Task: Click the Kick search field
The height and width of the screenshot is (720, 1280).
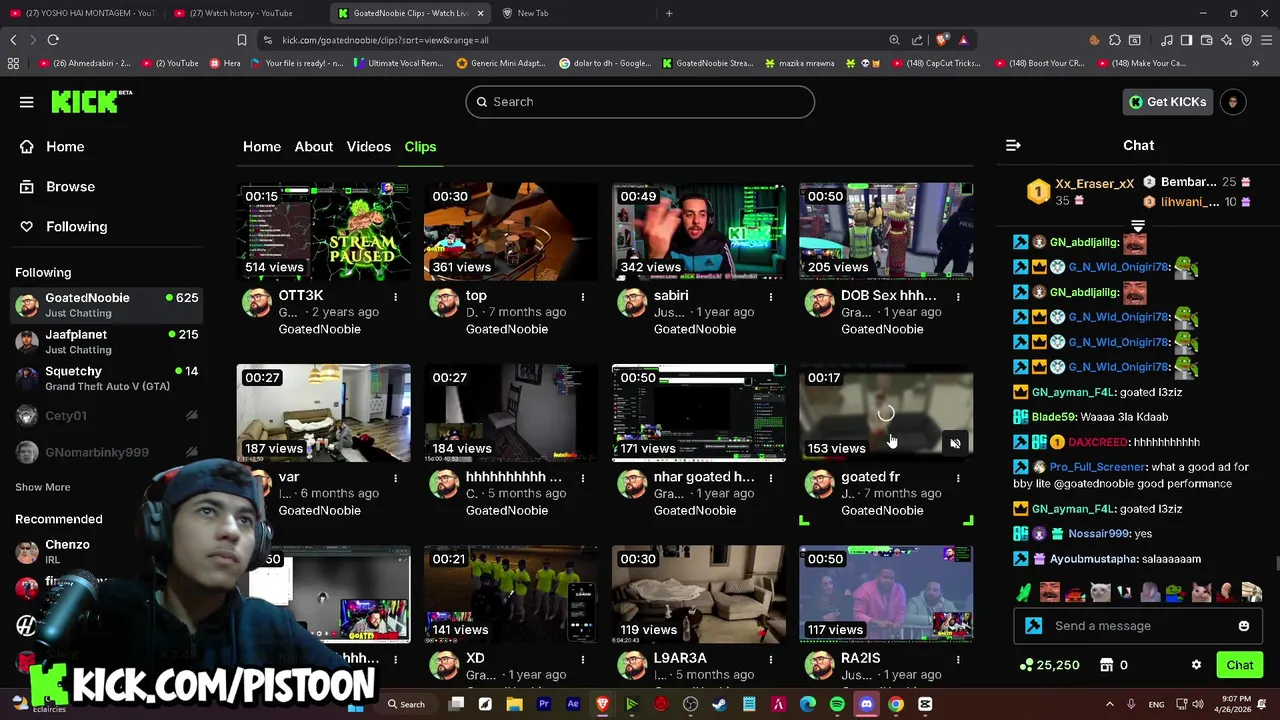Action: 640,102
